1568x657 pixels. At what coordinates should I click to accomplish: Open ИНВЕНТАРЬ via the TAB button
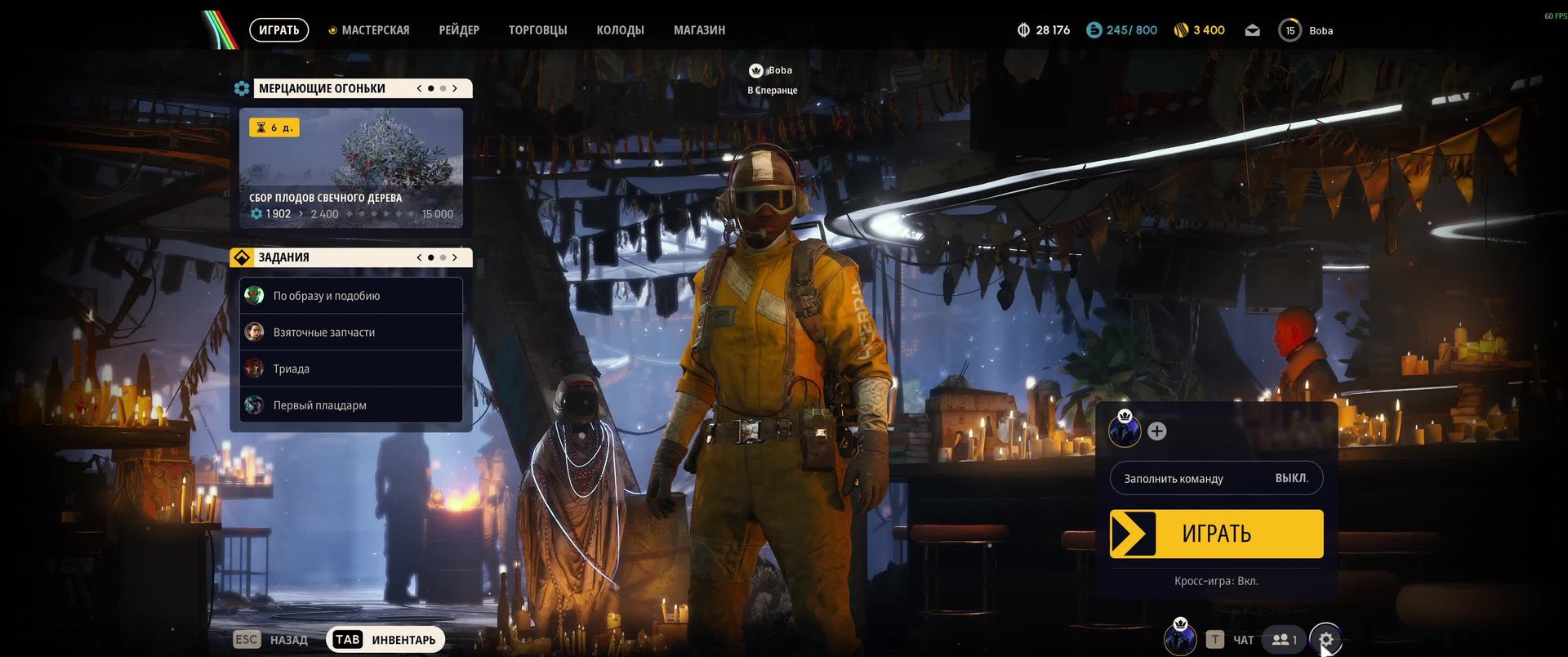point(385,640)
